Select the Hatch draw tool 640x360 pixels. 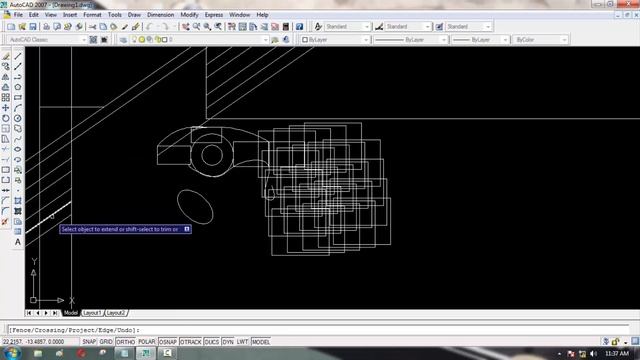[18, 201]
